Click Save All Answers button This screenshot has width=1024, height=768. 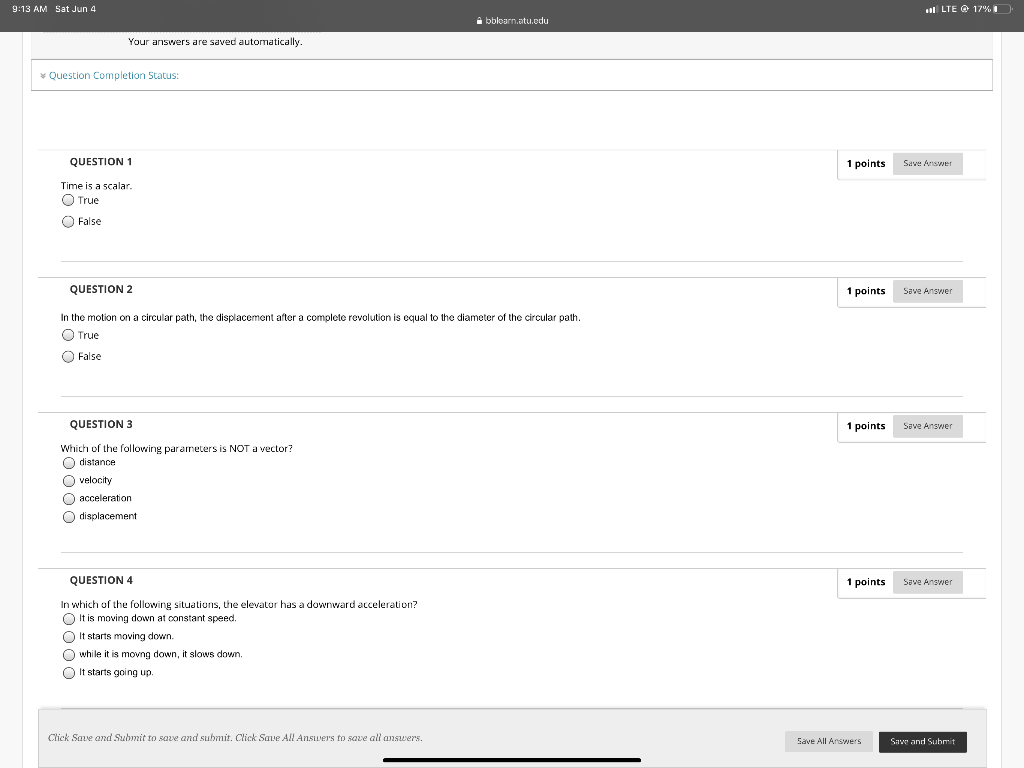[829, 741]
